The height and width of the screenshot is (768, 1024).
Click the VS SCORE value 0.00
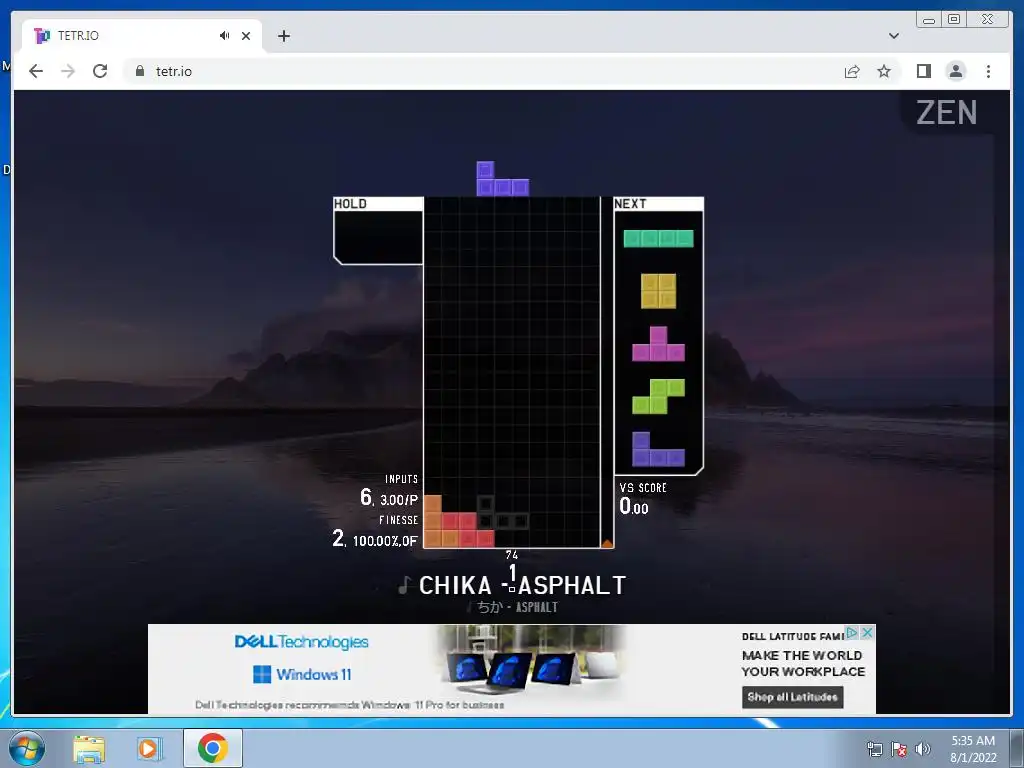point(633,506)
